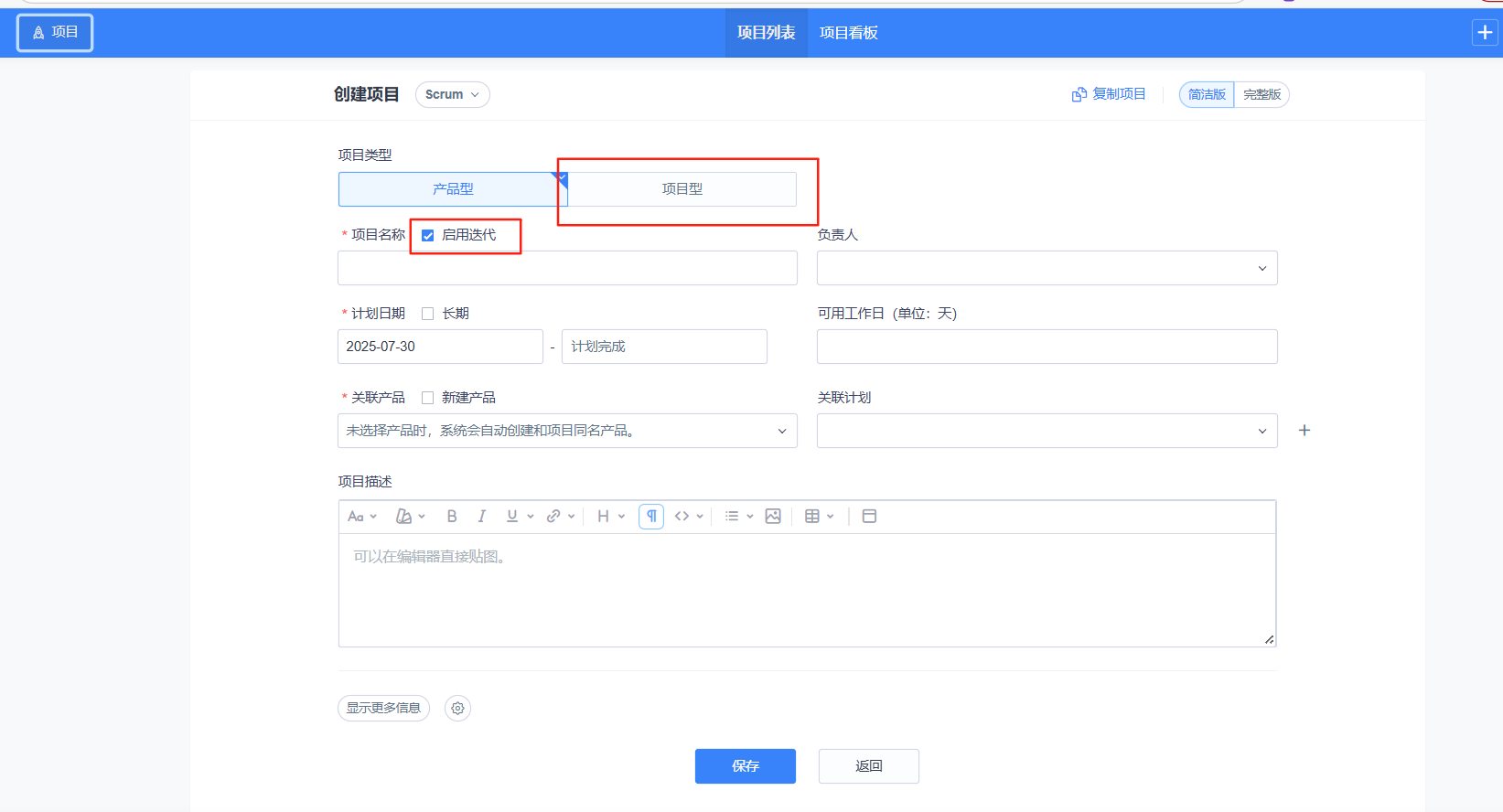Open the form settings gear icon
Image resolution: width=1503 pixels, height=812 pixels.
(457, 708)
